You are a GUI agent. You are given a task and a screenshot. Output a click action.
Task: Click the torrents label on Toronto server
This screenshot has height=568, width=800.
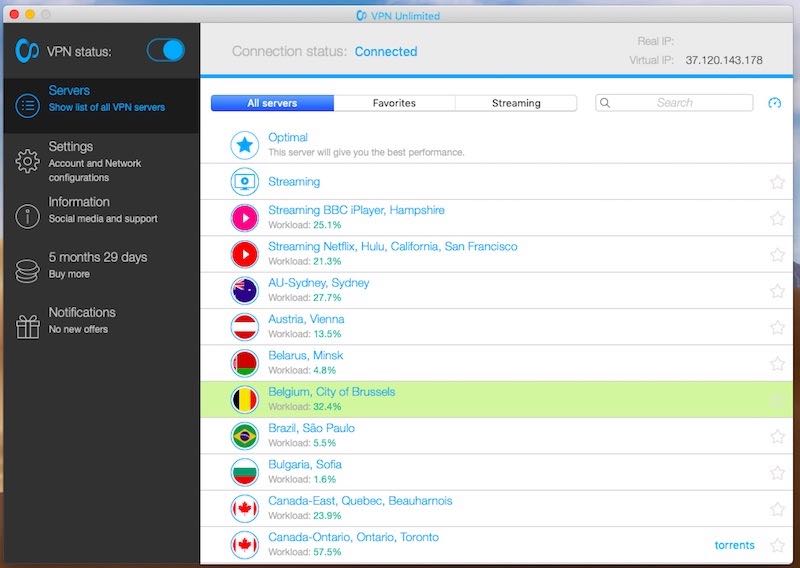pos(734,545)
